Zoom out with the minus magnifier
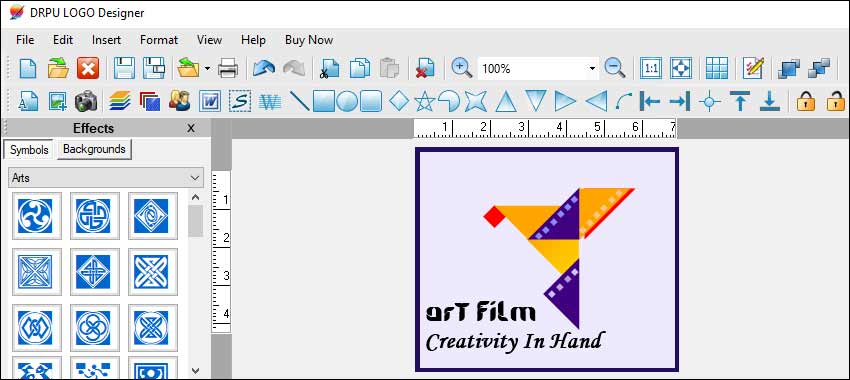 tap(615, 68)
